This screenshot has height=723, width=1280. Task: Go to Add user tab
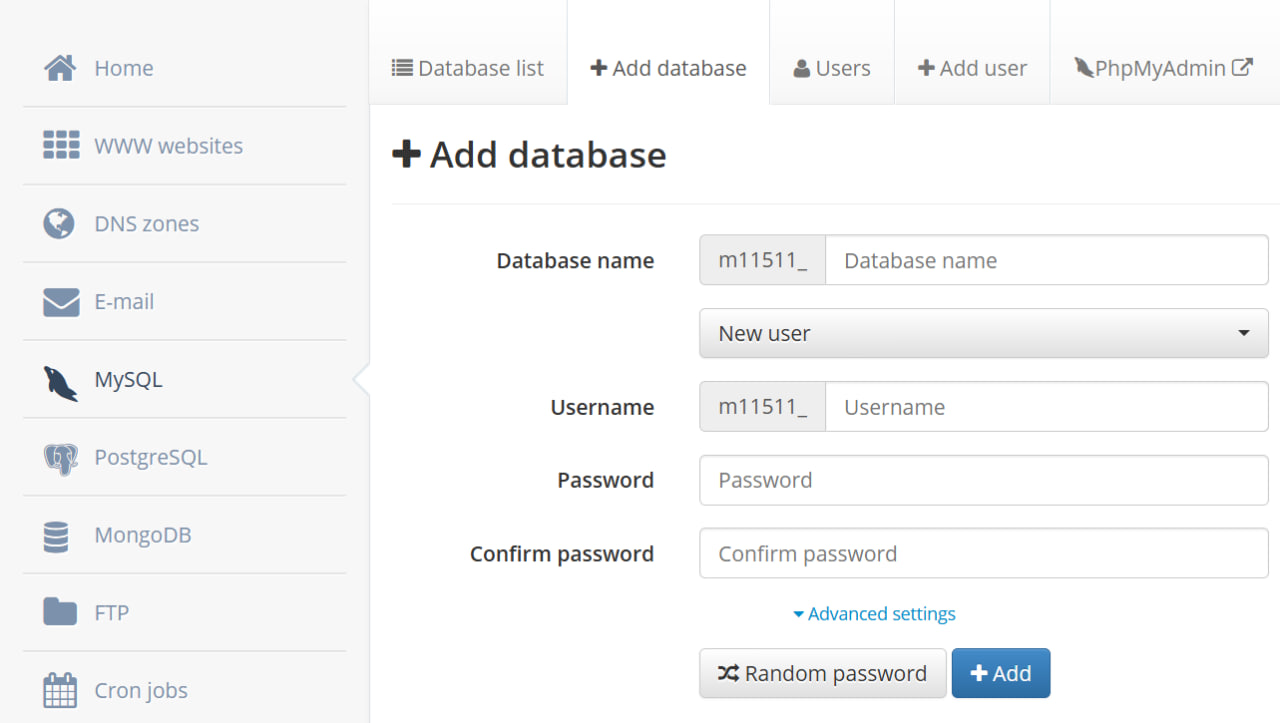tap(972, 68)
